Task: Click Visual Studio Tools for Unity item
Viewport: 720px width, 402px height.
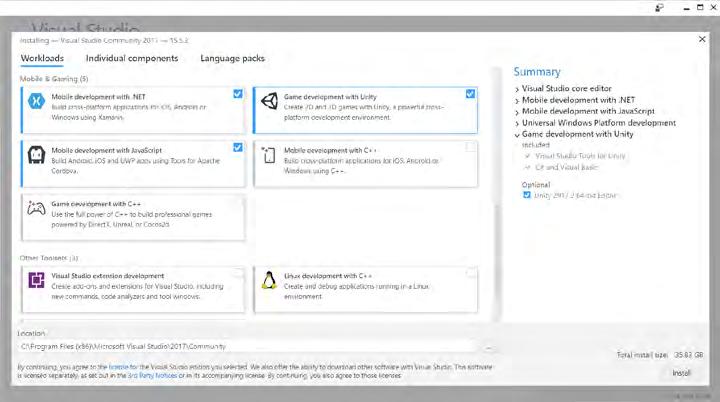Action: click(x=580, y=156)
